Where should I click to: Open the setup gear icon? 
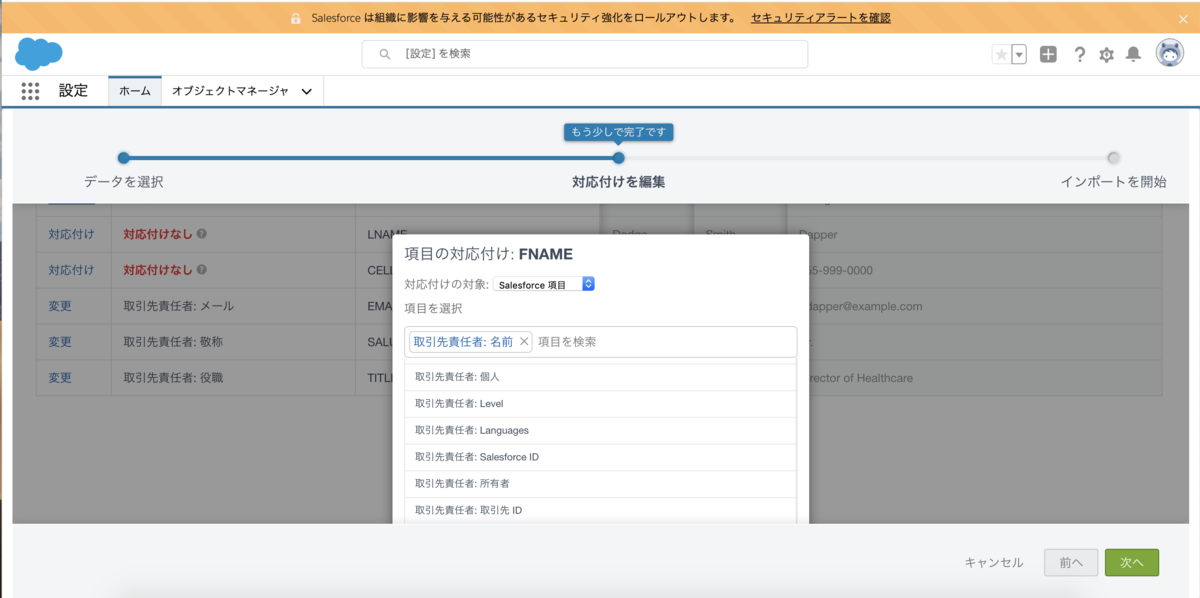(1106, 55)
